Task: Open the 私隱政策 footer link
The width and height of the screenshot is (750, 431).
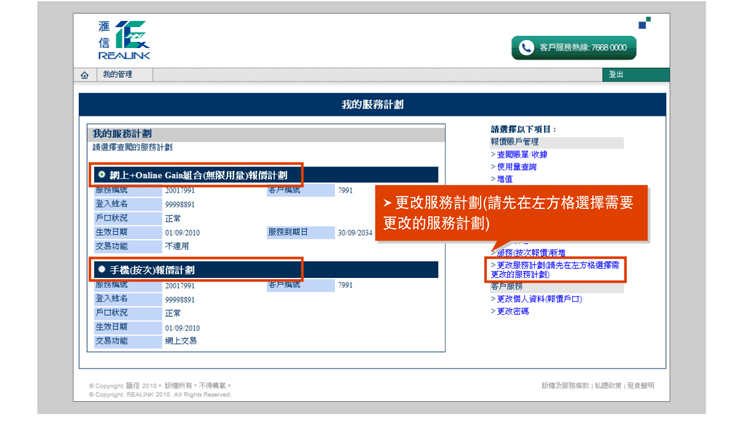Action: 608,385
